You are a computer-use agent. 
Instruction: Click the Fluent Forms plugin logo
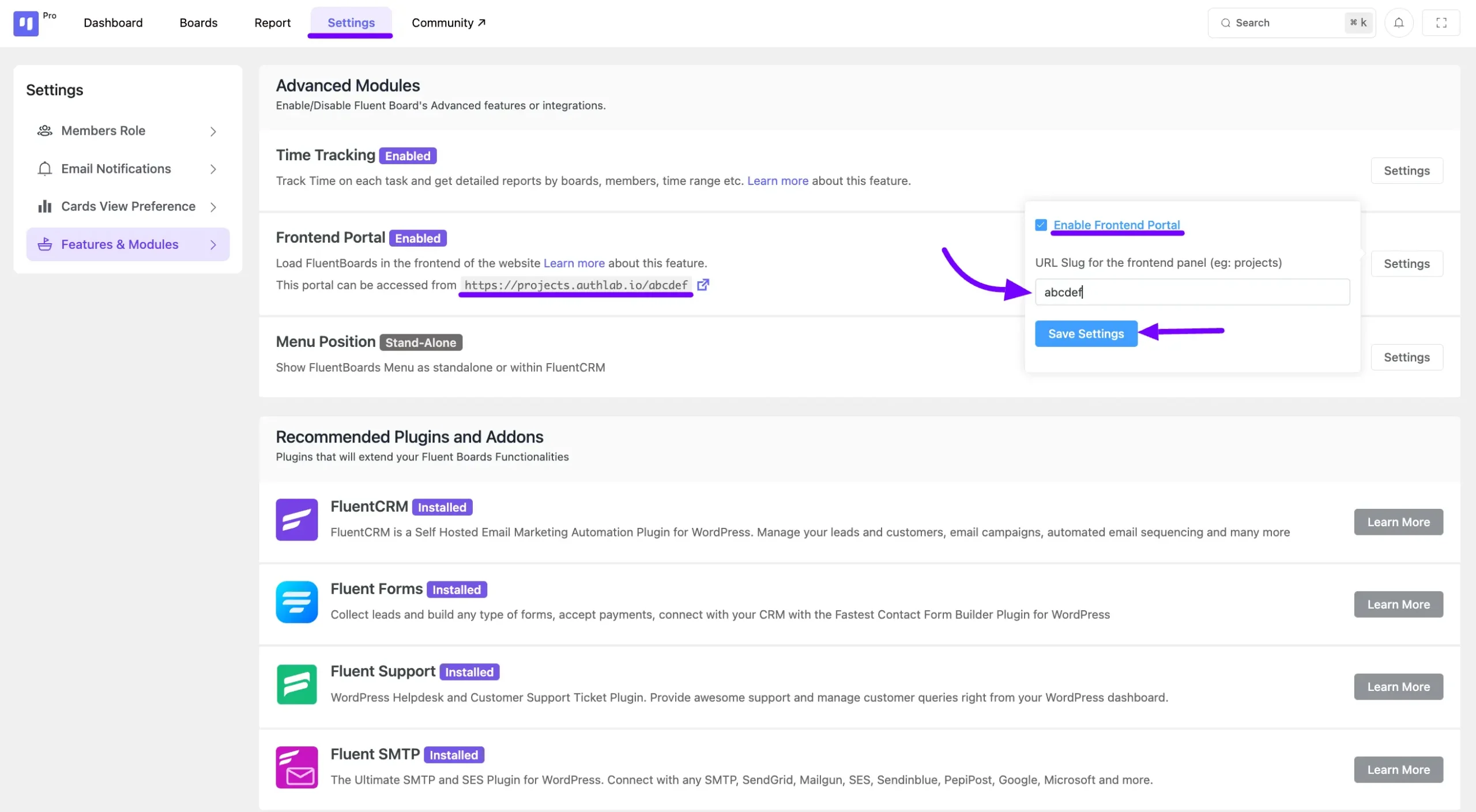296,602
